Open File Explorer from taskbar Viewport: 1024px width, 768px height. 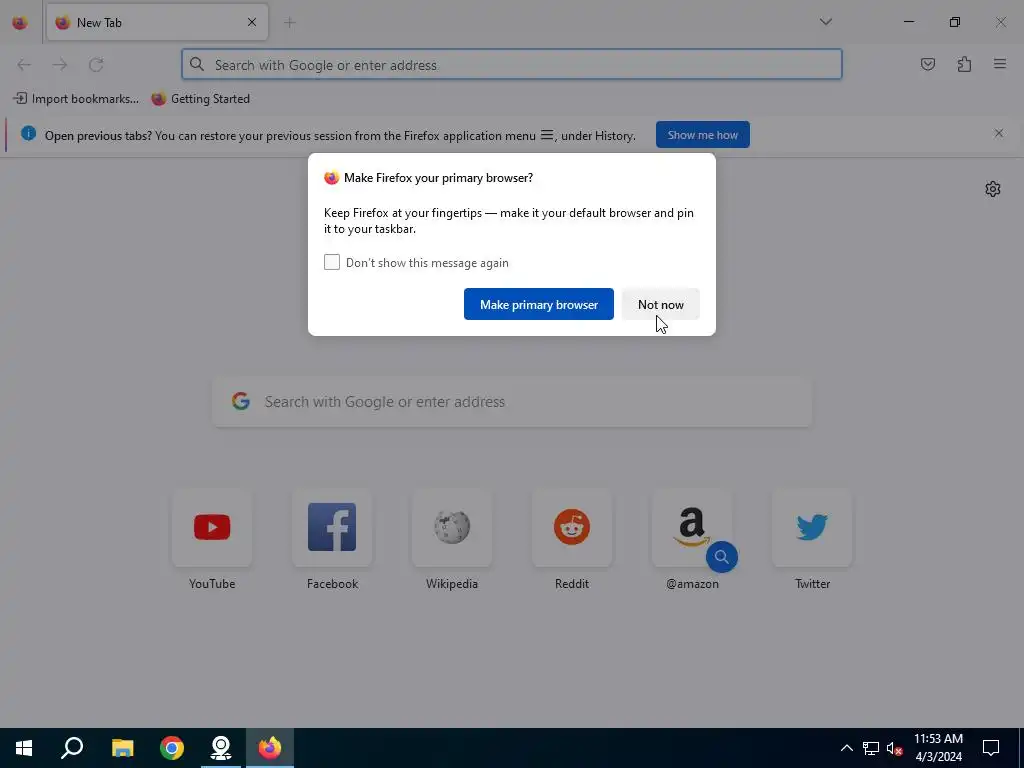pos(122,748)
